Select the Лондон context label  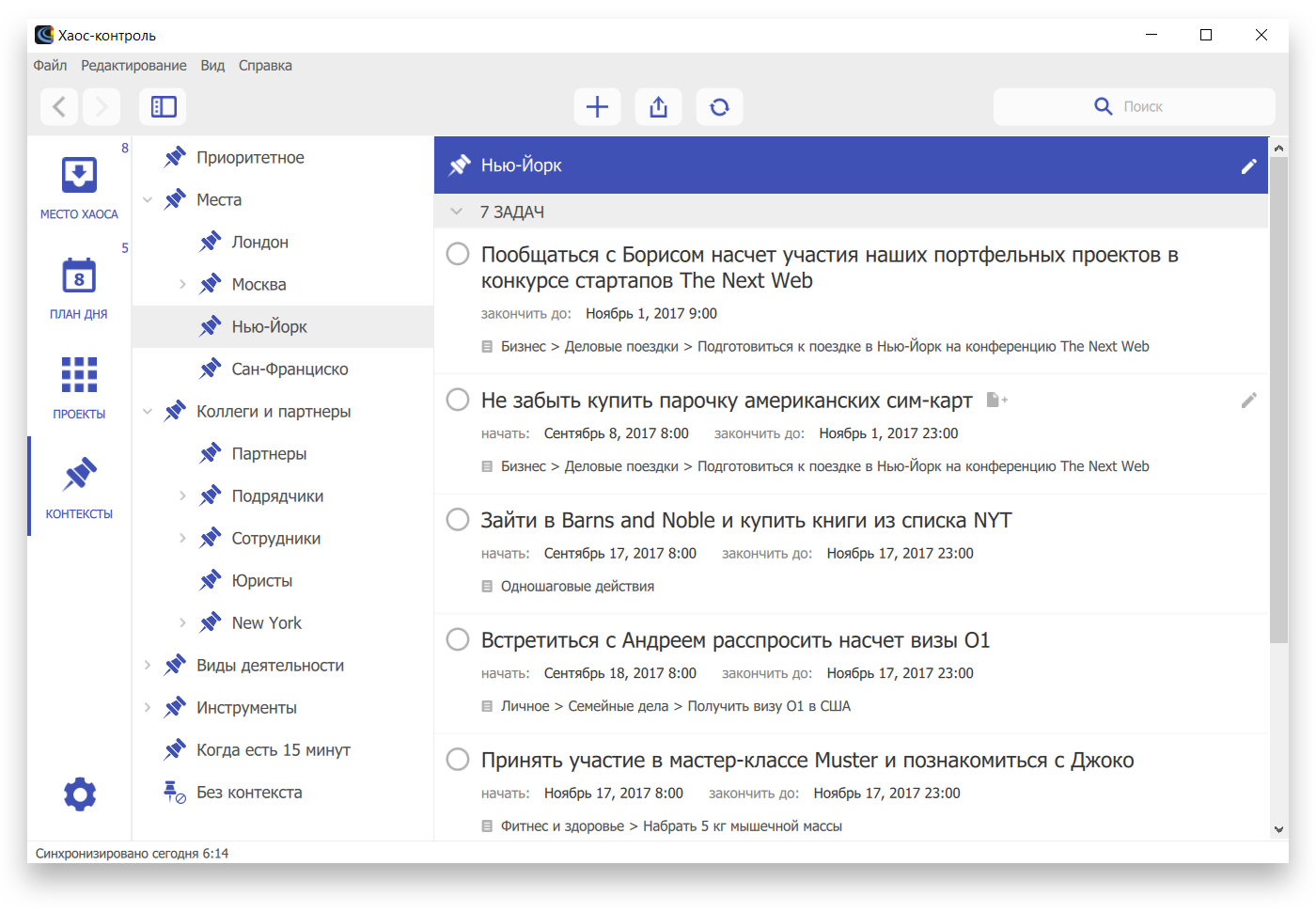pyautogui.click(x=260, y=242)
